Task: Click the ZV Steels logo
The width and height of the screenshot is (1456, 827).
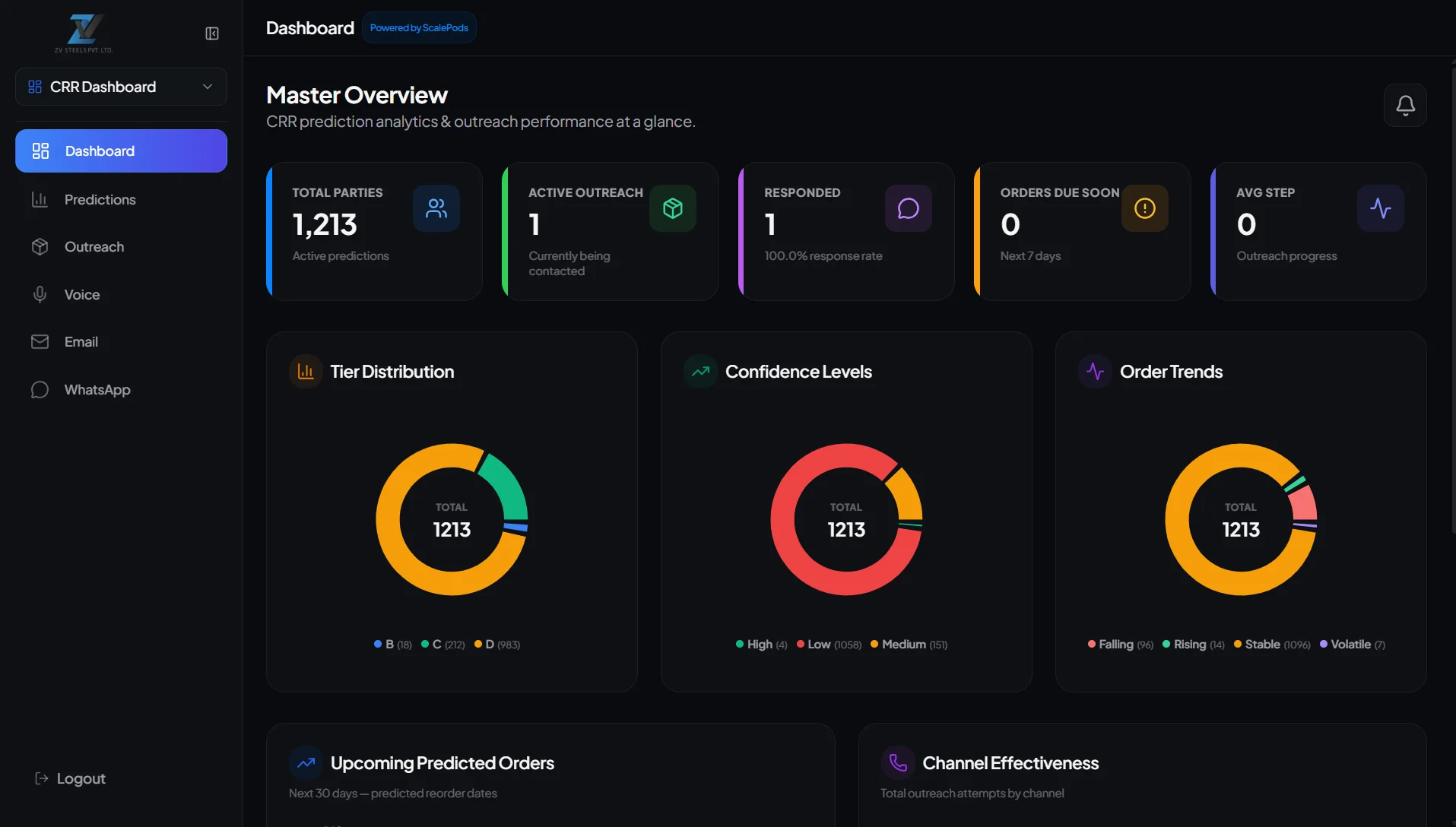Action: (84, 33)
